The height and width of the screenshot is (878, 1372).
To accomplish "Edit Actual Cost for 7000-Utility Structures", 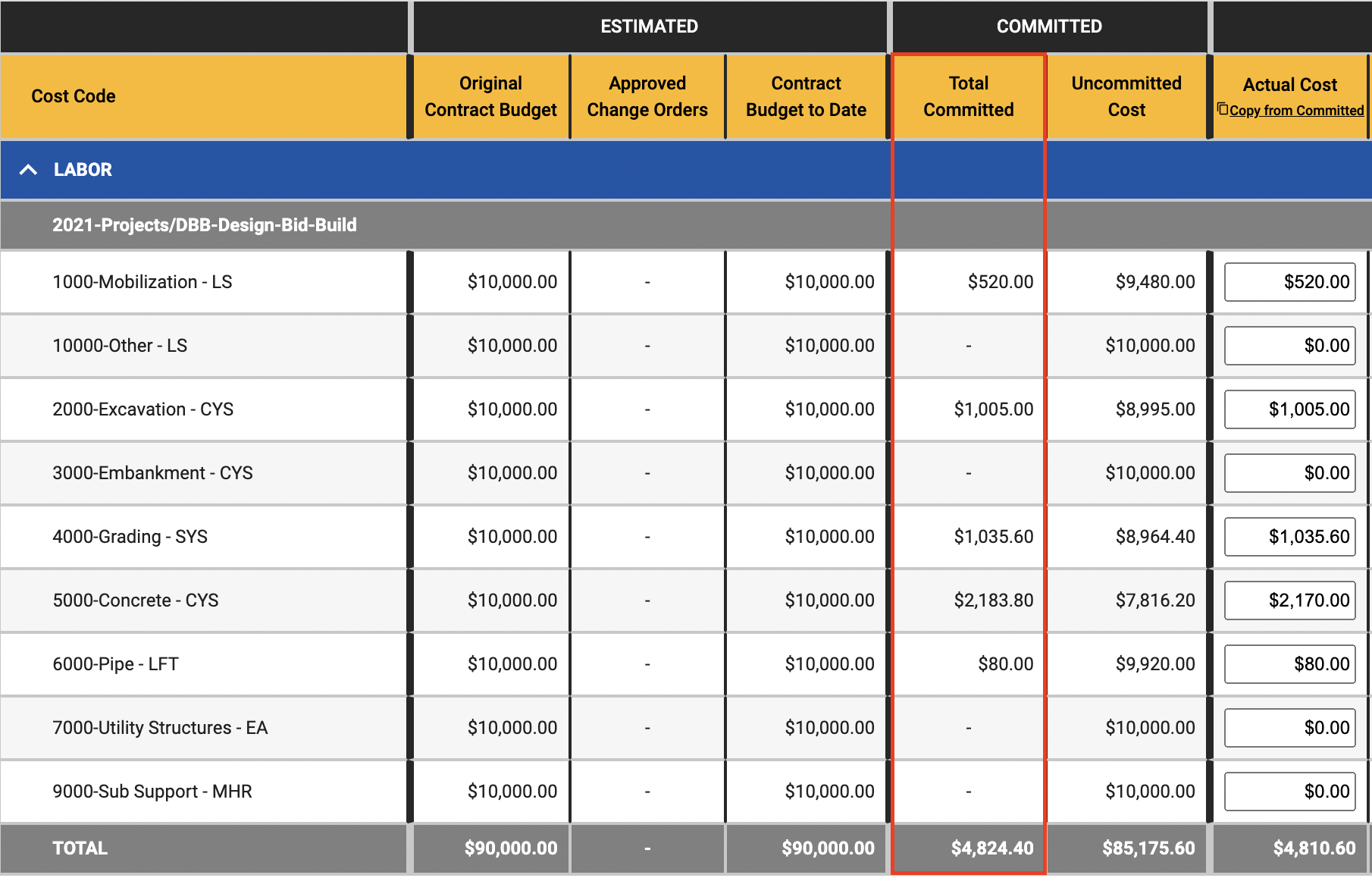I will click(1289, 728).
